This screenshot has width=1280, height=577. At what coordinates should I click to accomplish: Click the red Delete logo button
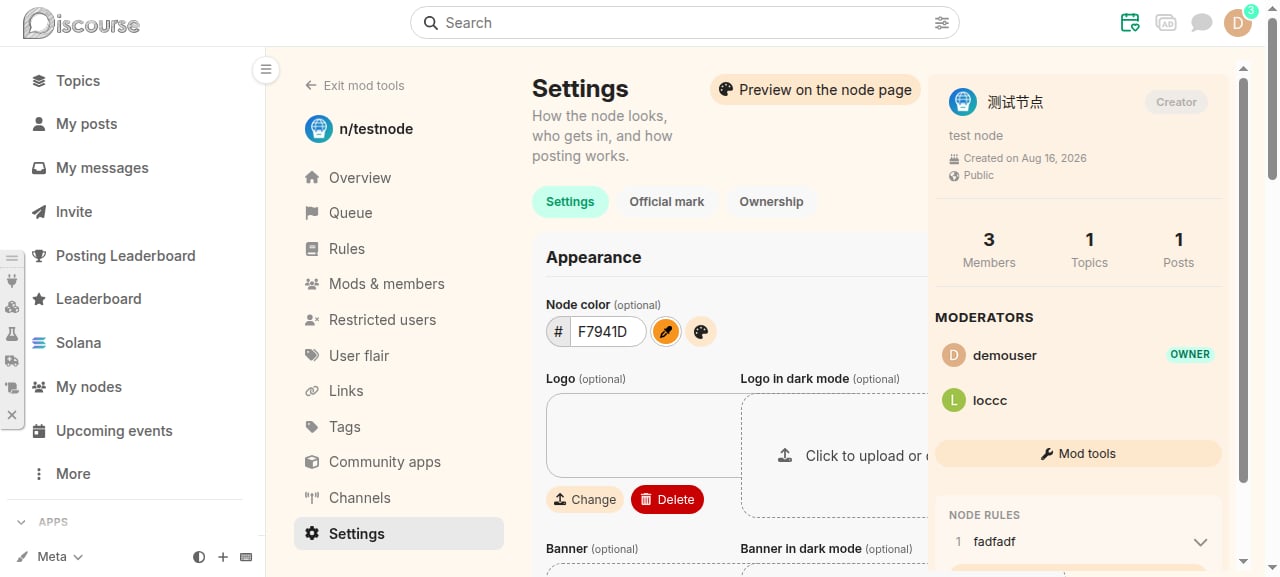[x=667, y=500]
